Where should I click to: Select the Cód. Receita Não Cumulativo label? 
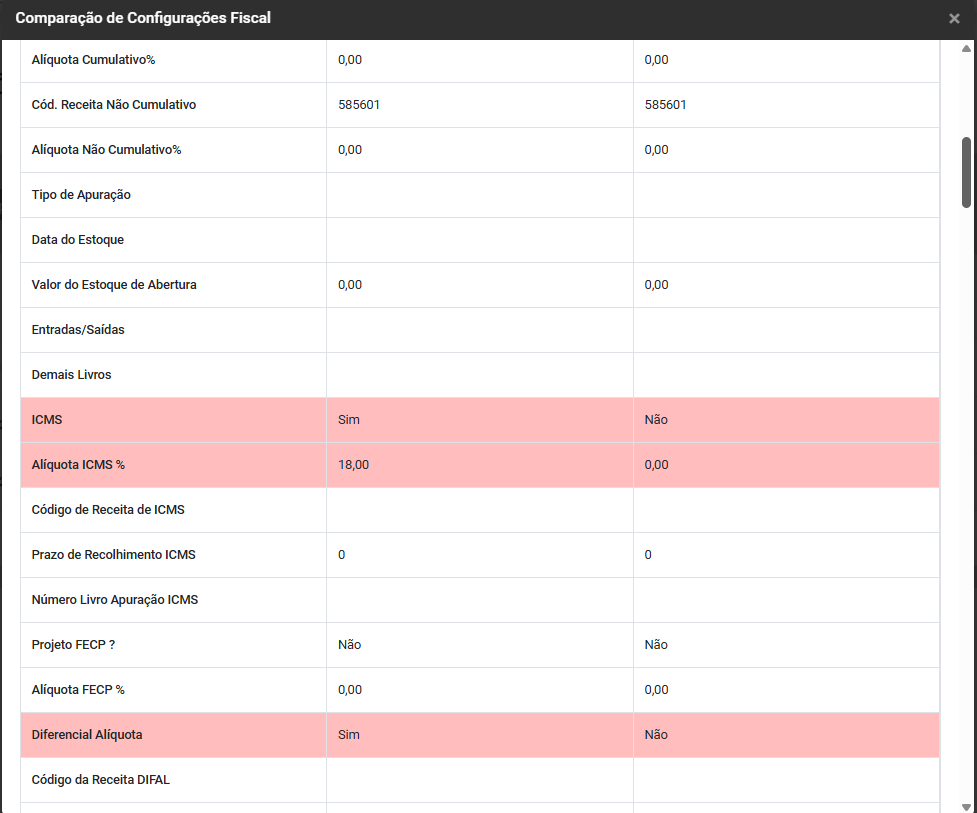click(114, 105)
